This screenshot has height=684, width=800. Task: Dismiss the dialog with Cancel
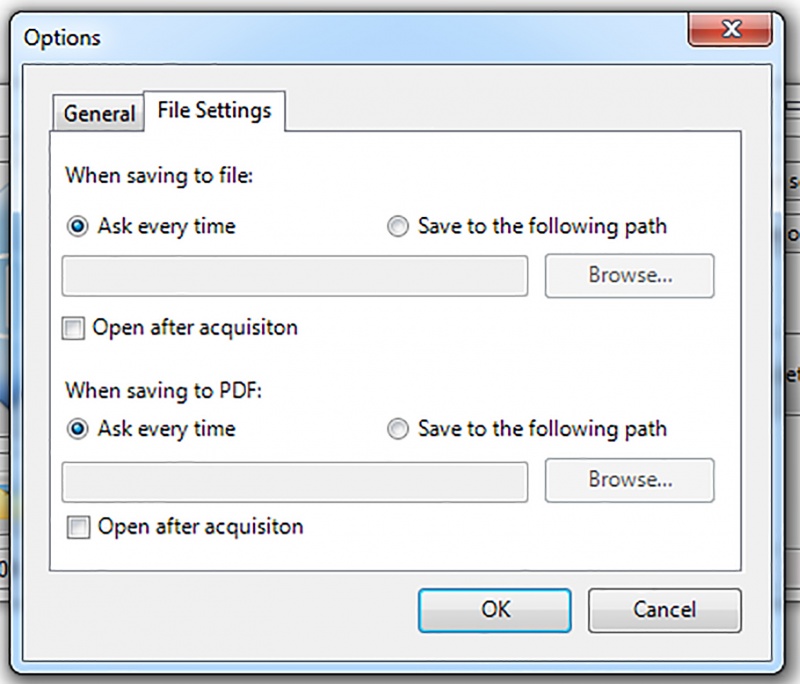[664, 609]
